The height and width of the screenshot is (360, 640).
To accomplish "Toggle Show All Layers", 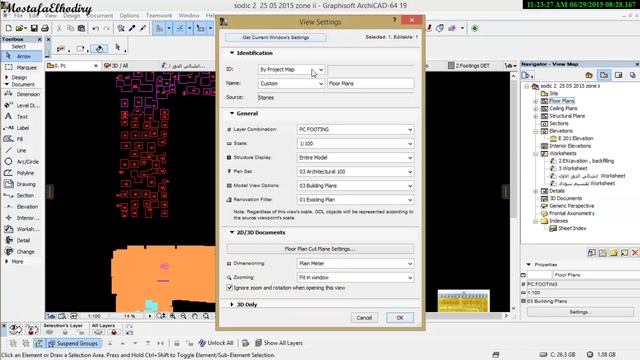I will pos(279,343).
